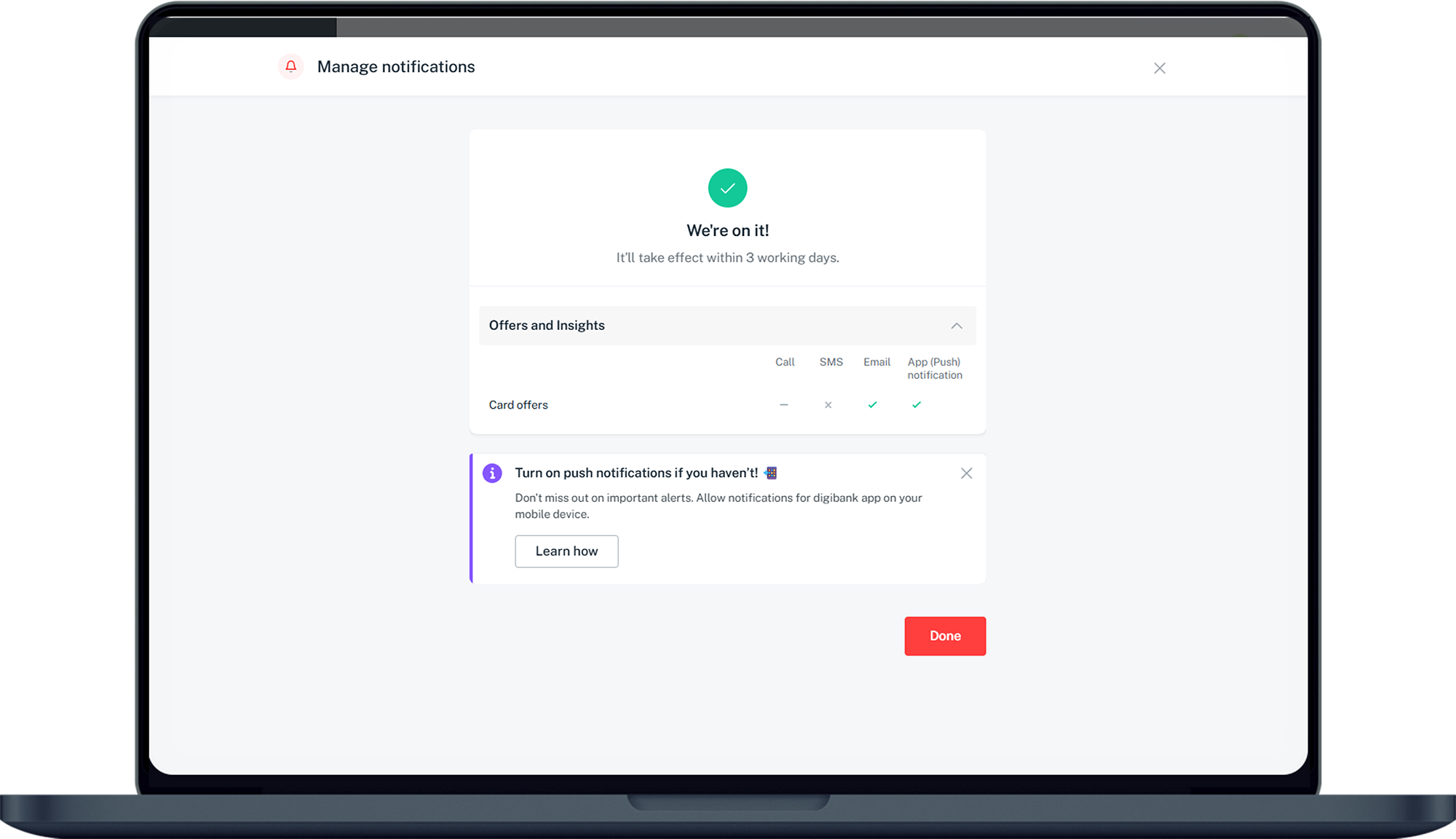Dismiss the push notifications banner
The width and height of the screenshot is (1456, 839).
pyautogui.click(x=966, y=473)
